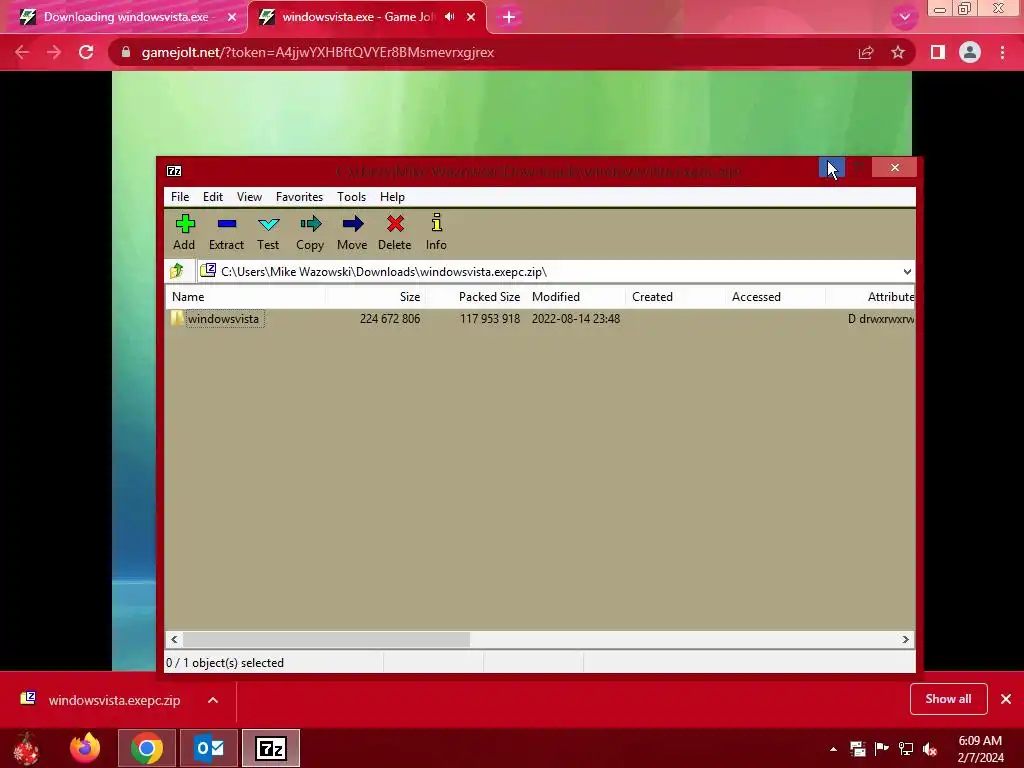
Task: Open the Edit menu in 7-Zip
Action: [x=213, y=197]
